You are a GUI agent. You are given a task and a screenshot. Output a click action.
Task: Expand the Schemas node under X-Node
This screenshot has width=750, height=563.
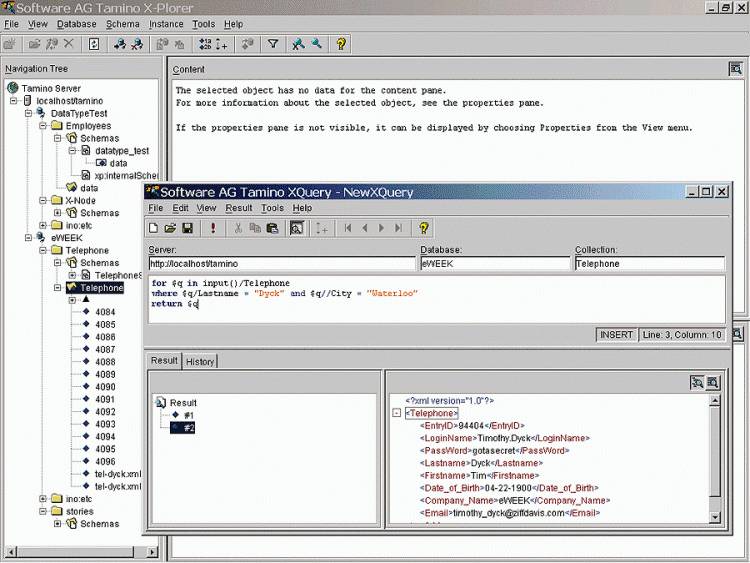coord(58,213)
